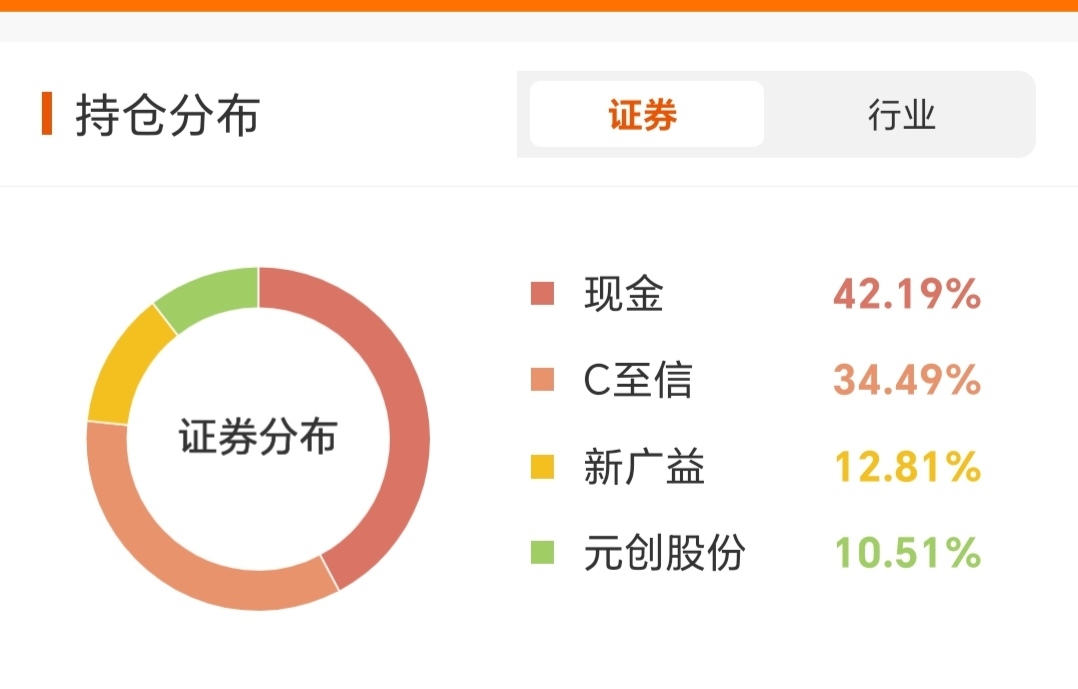Click the yellow 新广益 legend square
Image resolution: width=1078 pixels, height=689 pixels.
pos(542,467)
